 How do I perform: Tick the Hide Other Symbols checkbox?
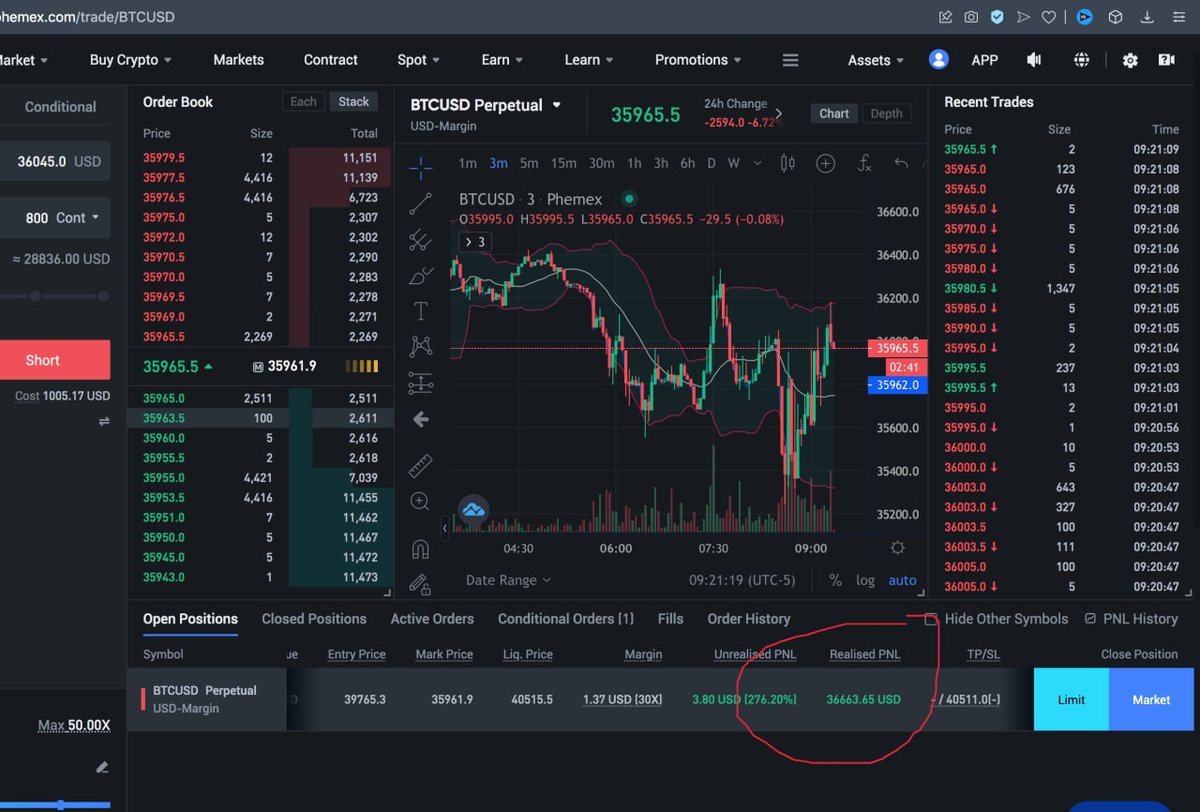coord(930,619)
